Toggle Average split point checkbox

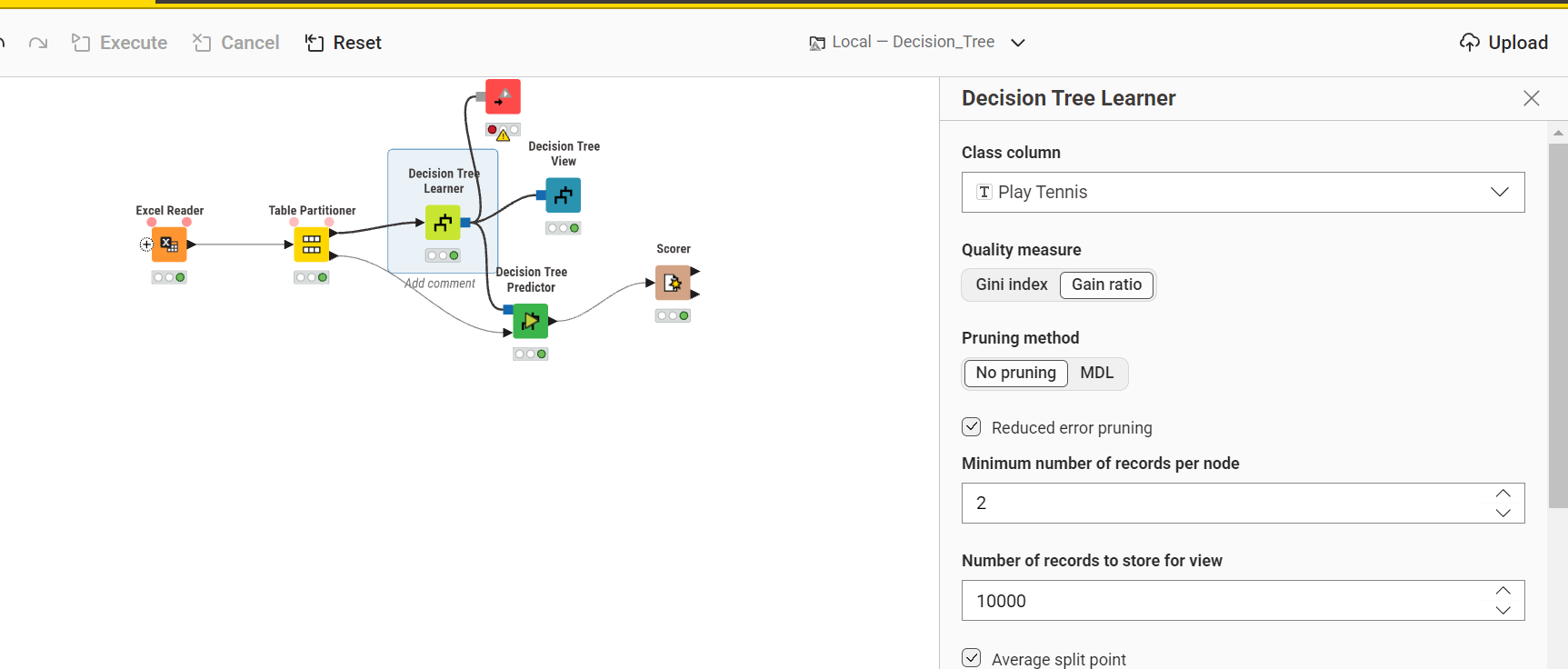point(972,658)
